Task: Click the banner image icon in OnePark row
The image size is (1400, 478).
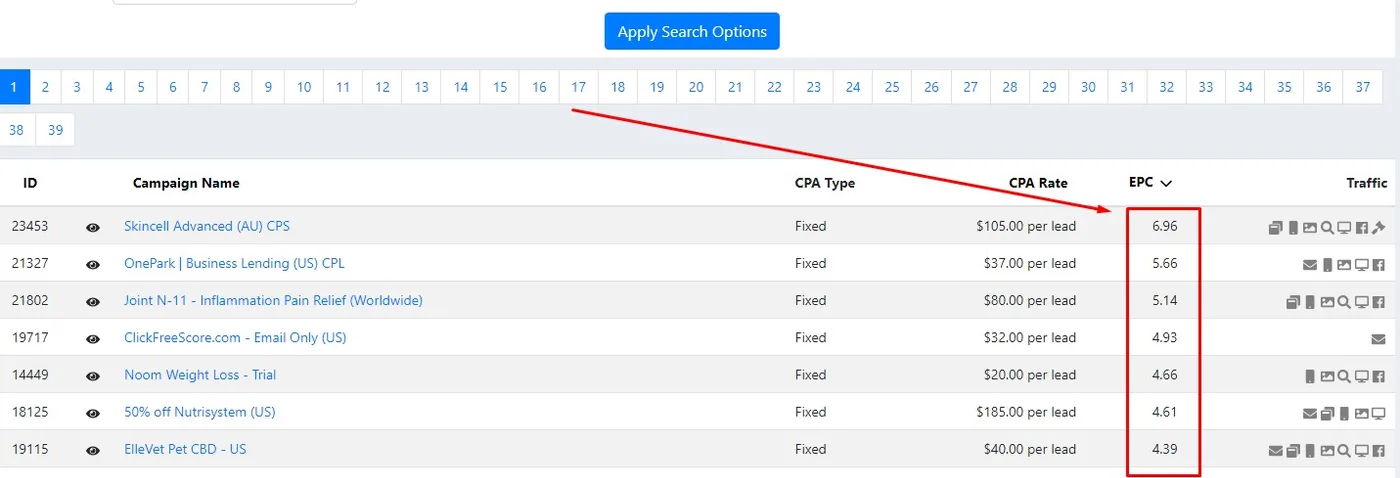Action: click(1344, 264)
